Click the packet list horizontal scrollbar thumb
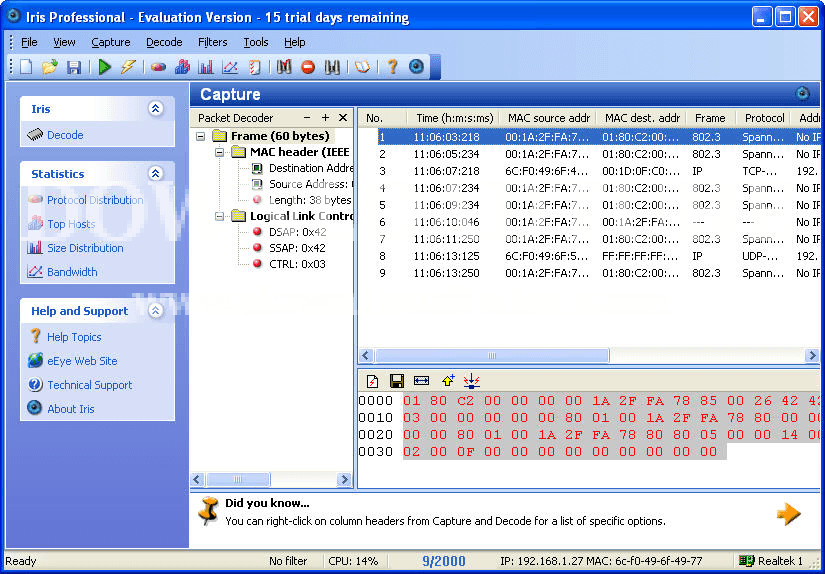Viewport: 825px width, 574px height. pos(492,356)
